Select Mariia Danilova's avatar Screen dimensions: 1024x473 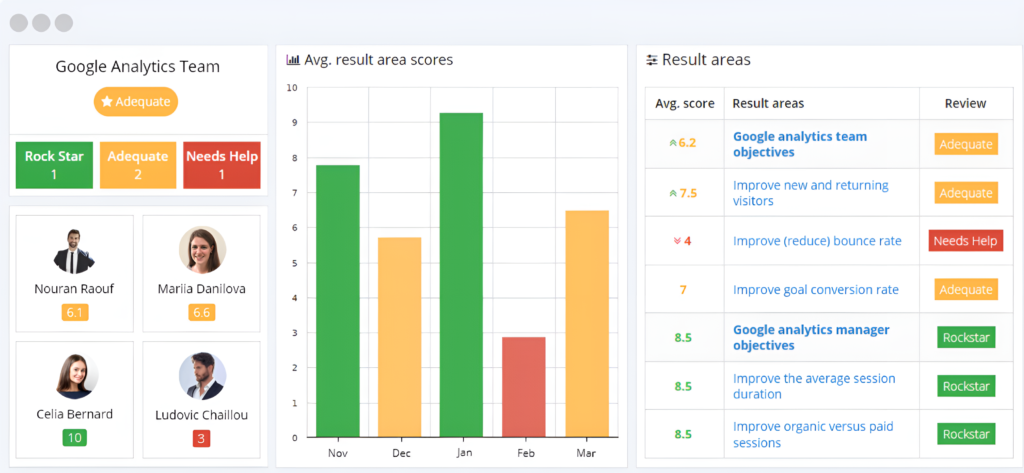point(201,250)
